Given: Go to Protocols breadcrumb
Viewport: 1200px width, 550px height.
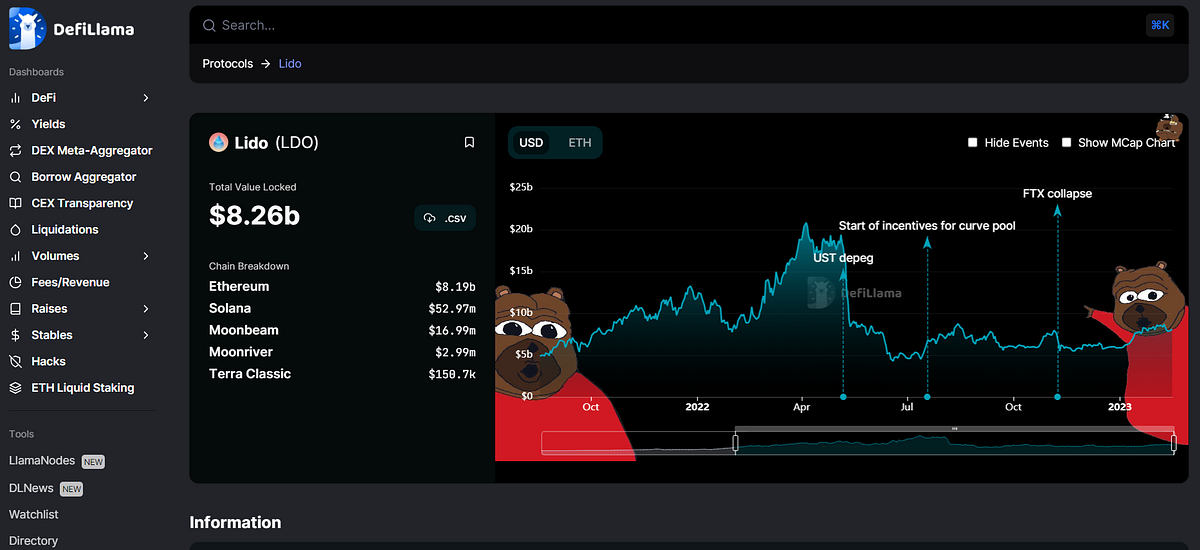Looking at the screenshot, I should click(x=228, y=63).
